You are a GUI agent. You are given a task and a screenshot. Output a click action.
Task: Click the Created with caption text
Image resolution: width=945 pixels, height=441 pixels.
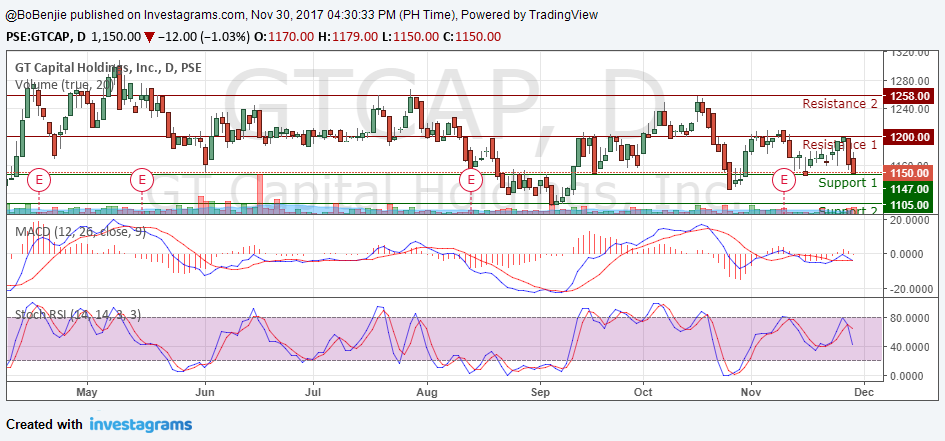point(45,425)
